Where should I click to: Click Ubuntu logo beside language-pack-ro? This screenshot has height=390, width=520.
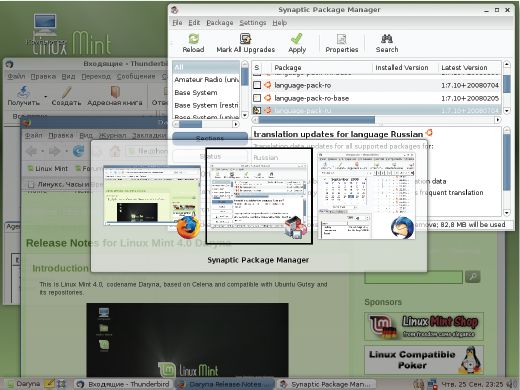[x=267, y=85]
